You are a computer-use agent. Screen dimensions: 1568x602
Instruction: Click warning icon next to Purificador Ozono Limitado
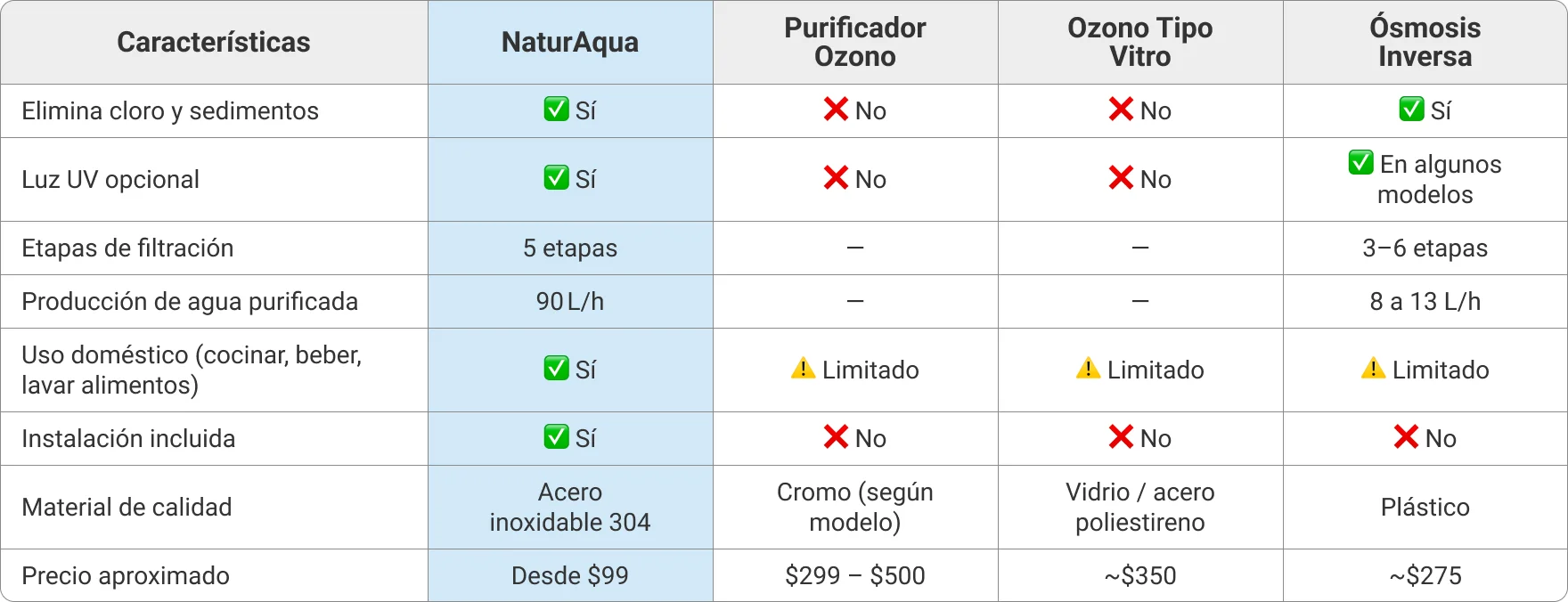[803, 368]
